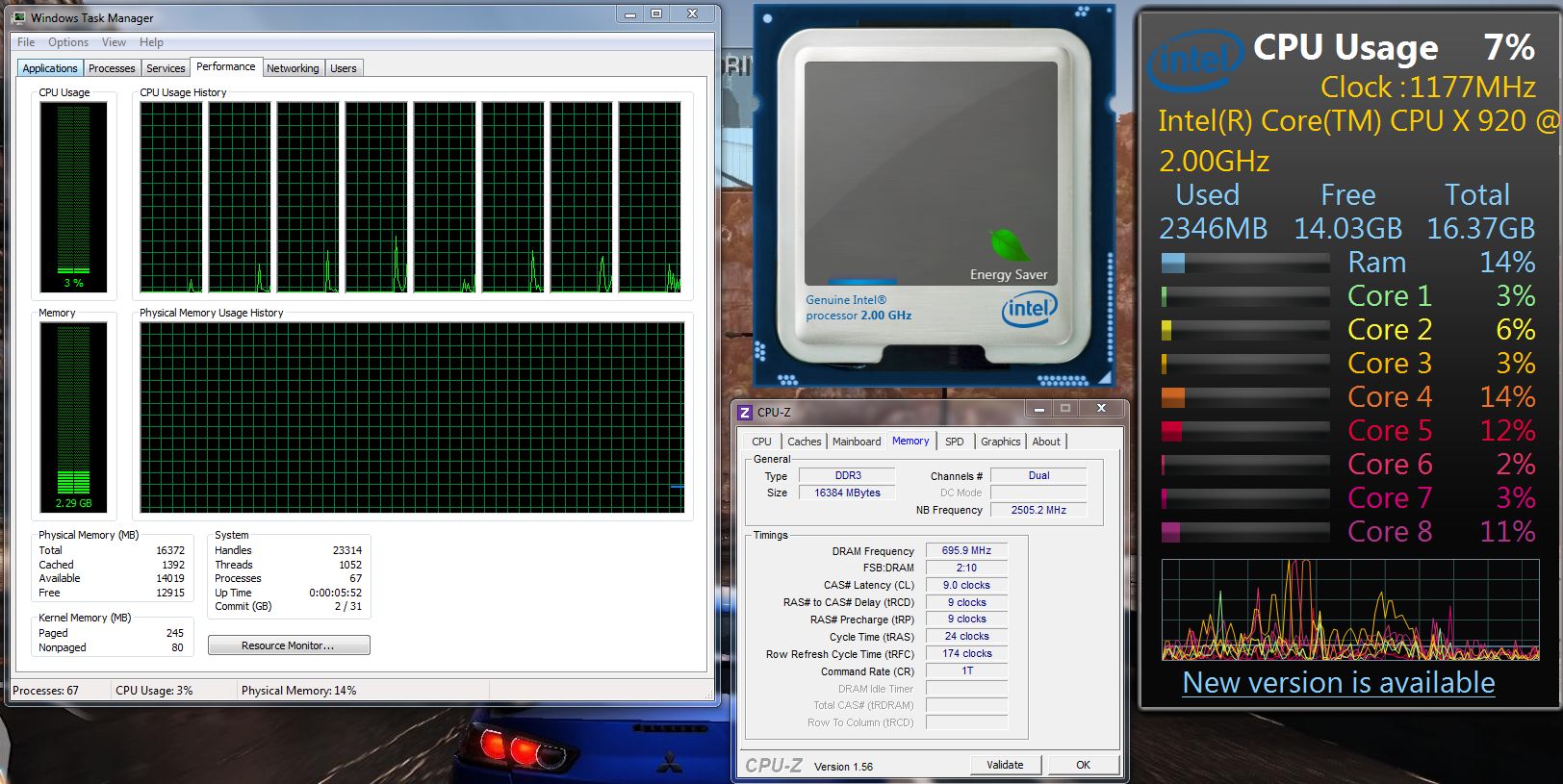The width and height of the screenshot is (1563, 784).
Task: Open the About tab in CPU-Z
Action: coord(1046,442)
